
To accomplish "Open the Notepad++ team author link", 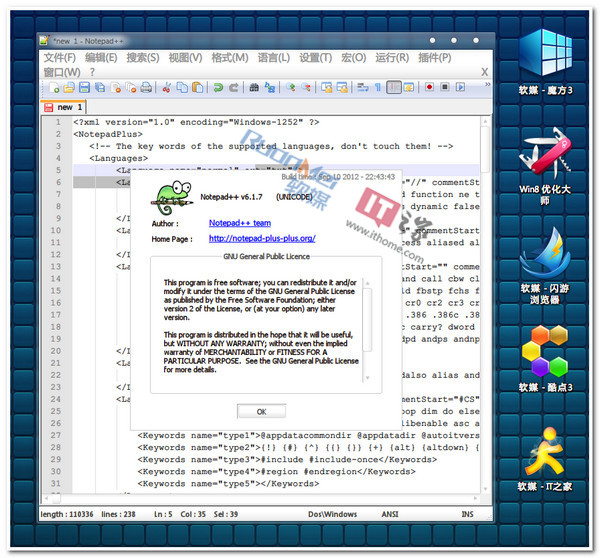I will (x=240, y=223).
